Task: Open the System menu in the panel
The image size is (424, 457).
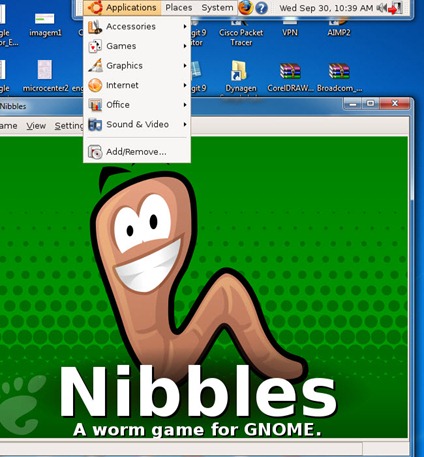Action: point(217,8)
